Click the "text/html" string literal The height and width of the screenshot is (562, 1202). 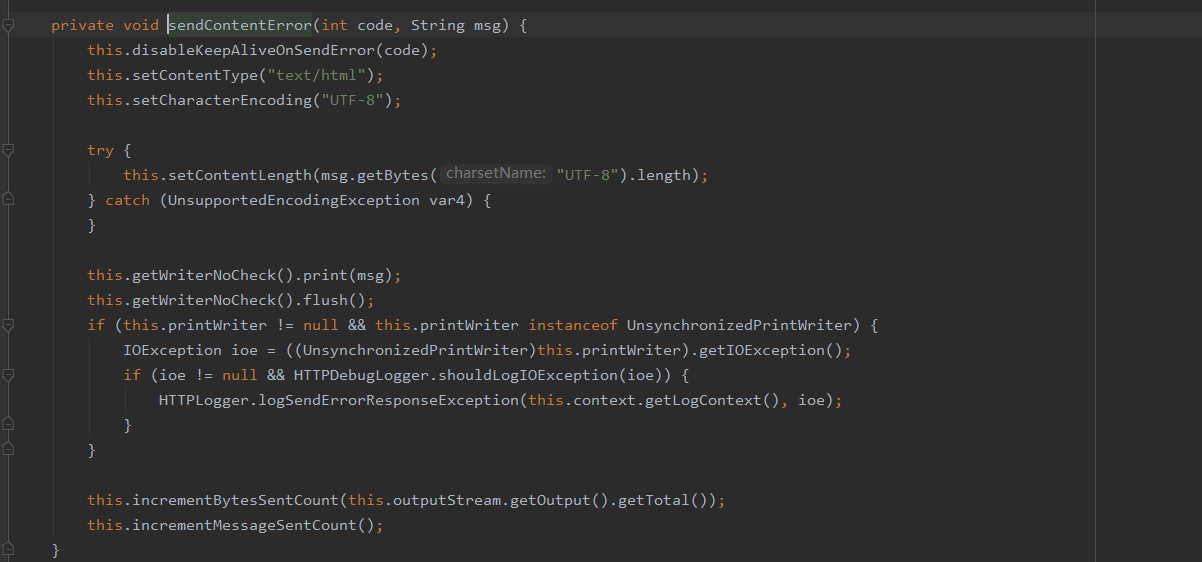click(329, 75)
